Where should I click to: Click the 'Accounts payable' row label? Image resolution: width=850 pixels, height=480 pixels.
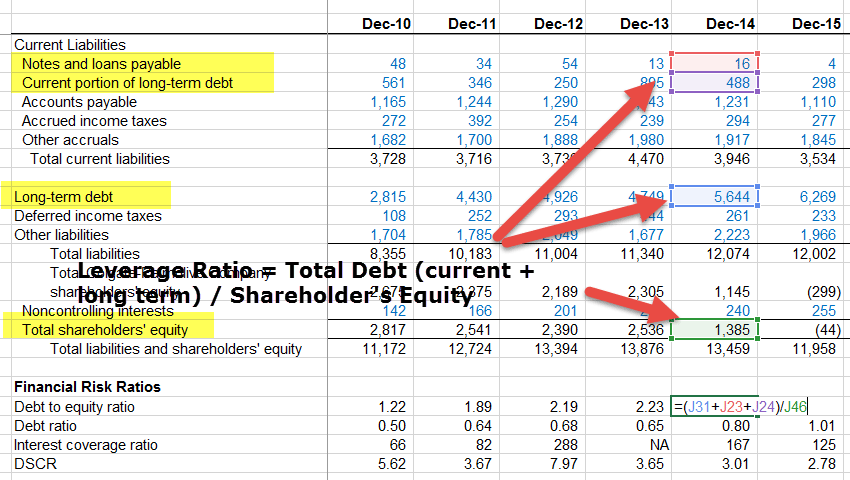[x=79, y=101]
